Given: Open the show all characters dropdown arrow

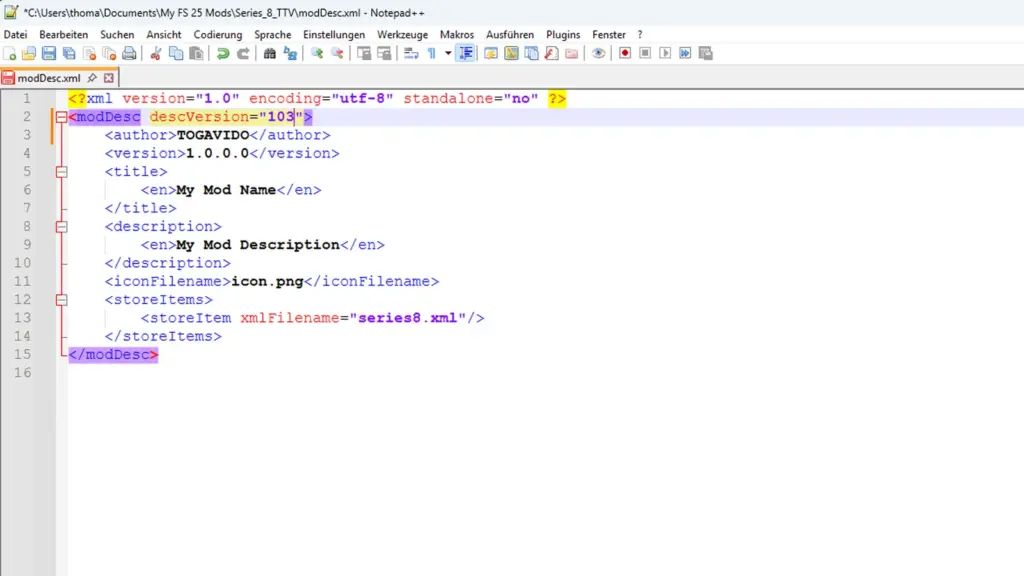Looking at the screenshot, I should tap(447, 53).
